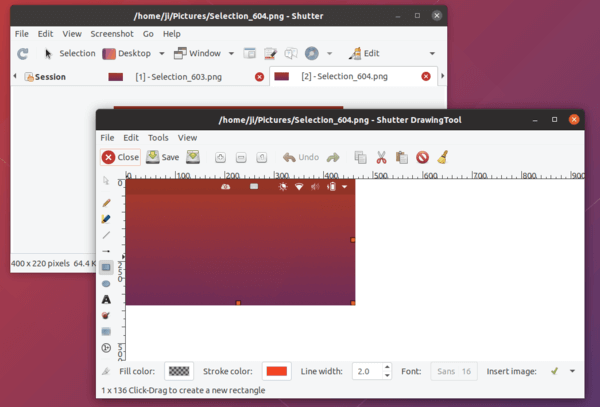Click the redo-screenshot refresh icon in Shutter
This screenshot has height=407, width=600.
(x=23, y=54)
